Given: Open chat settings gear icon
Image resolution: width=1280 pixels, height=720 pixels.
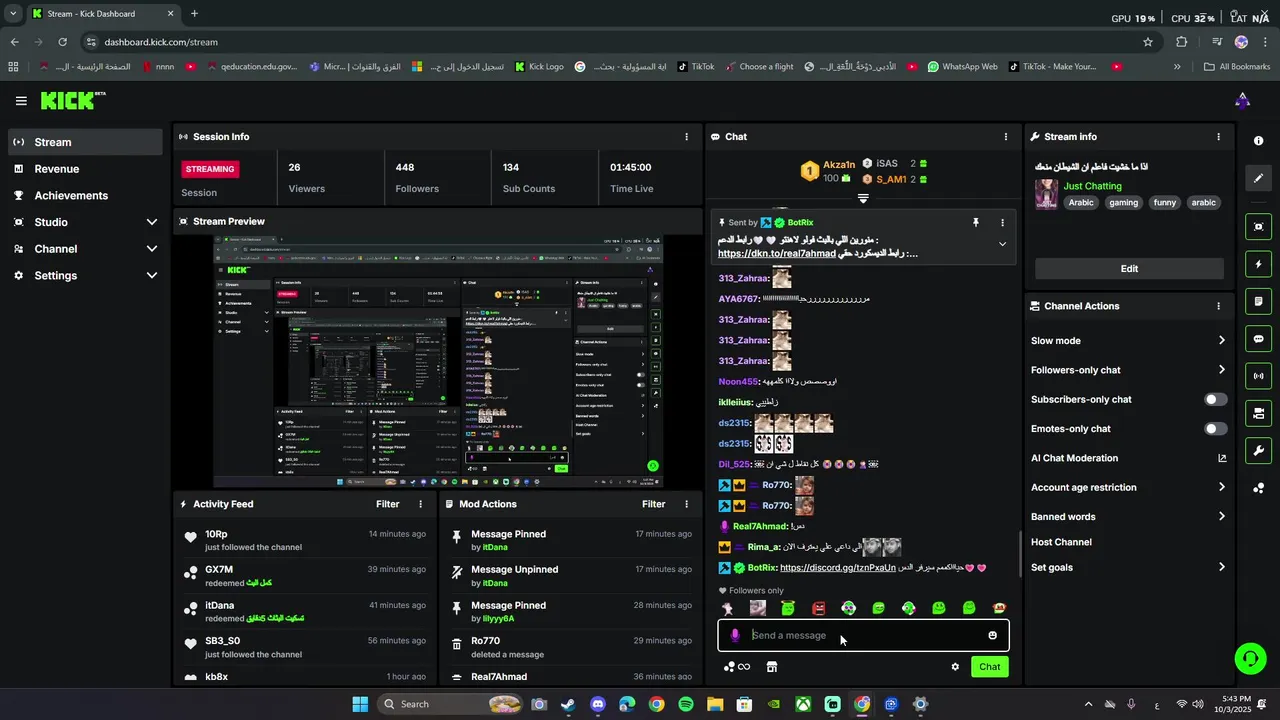Looking at the screenshot, I should coord(955,667).
